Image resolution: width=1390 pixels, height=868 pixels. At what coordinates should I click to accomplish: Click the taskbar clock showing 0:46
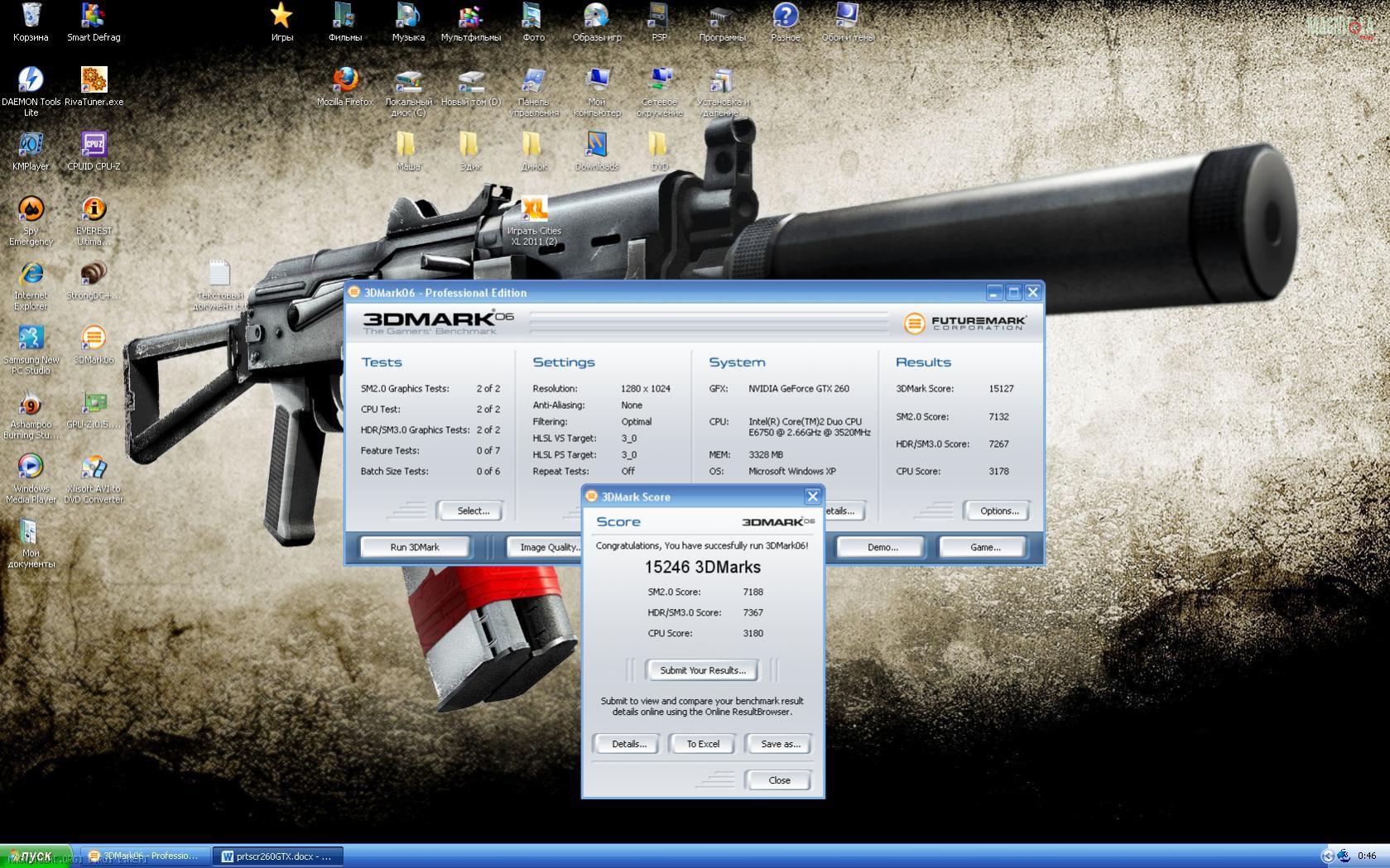point(1367,856)
